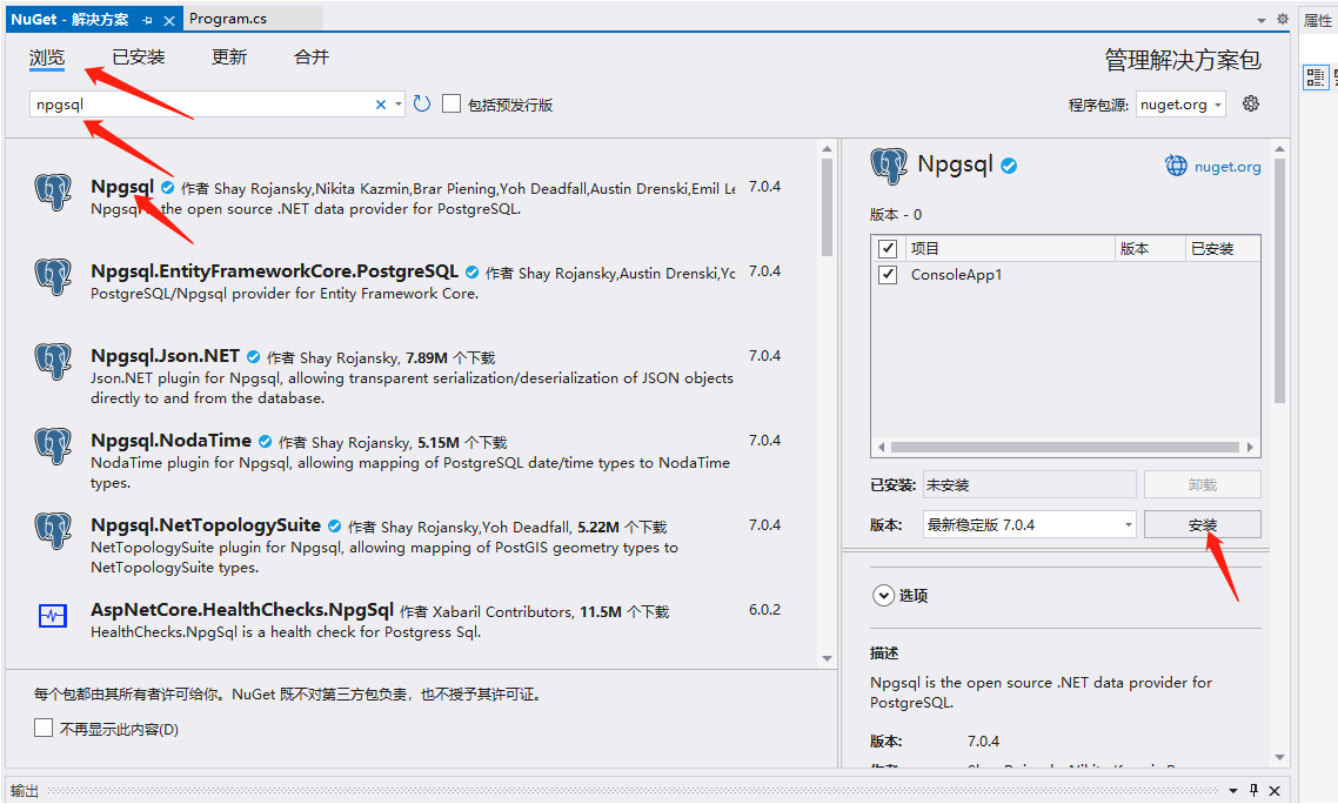This screenshot has width=1338, height=804.
Task: Select the AspNetCore.HealthChecks.NpgSql package icon
Action: pos(53,616)
